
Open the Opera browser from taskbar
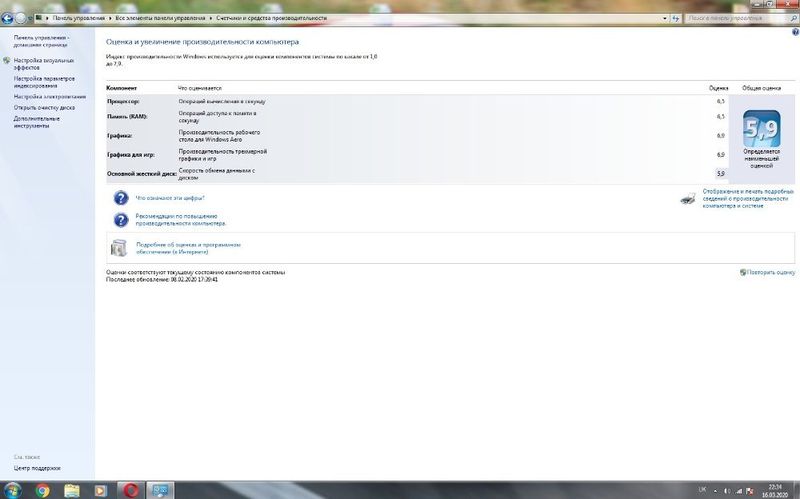(130, 490)
